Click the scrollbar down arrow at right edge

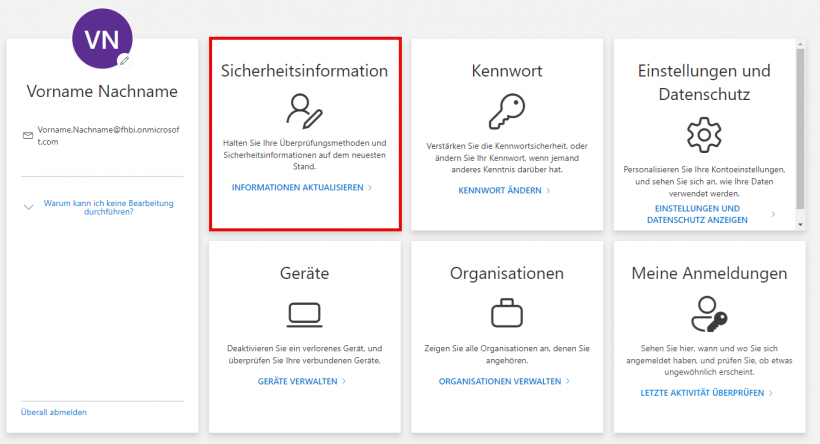[x=800, y=225]
